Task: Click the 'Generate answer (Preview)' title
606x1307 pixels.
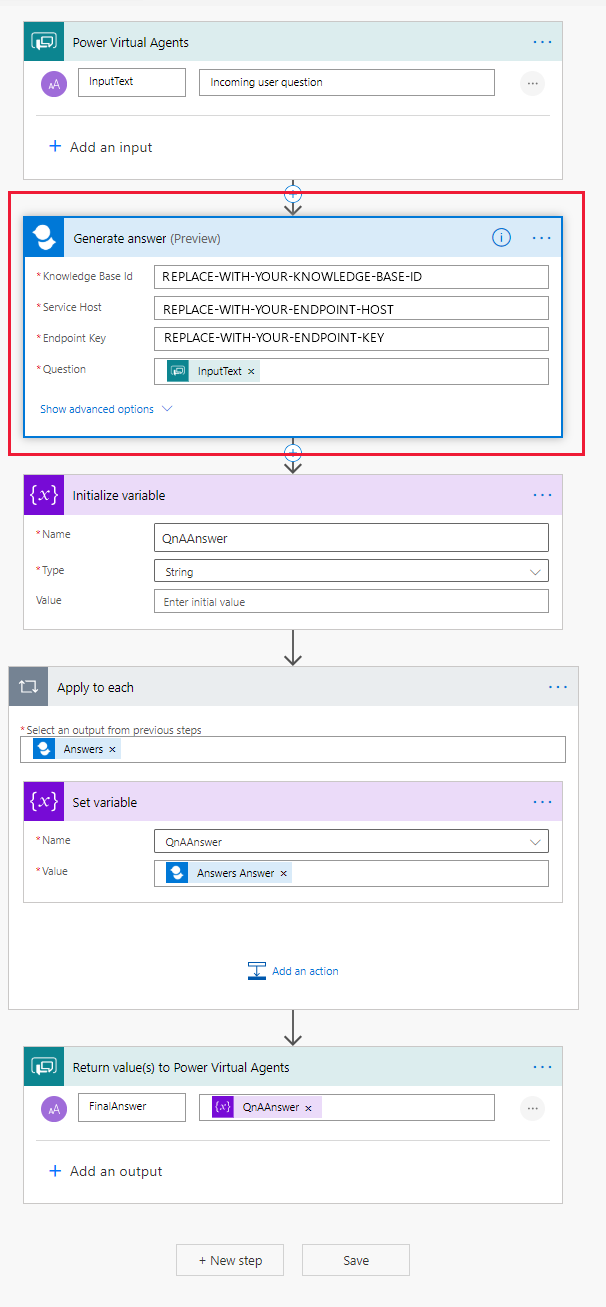Action: [147, 238]
